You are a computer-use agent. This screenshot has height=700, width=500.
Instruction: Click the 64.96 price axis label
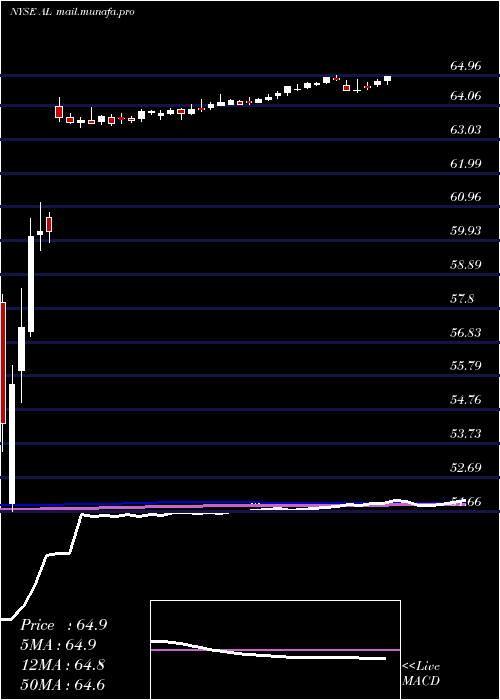point(466,66)
